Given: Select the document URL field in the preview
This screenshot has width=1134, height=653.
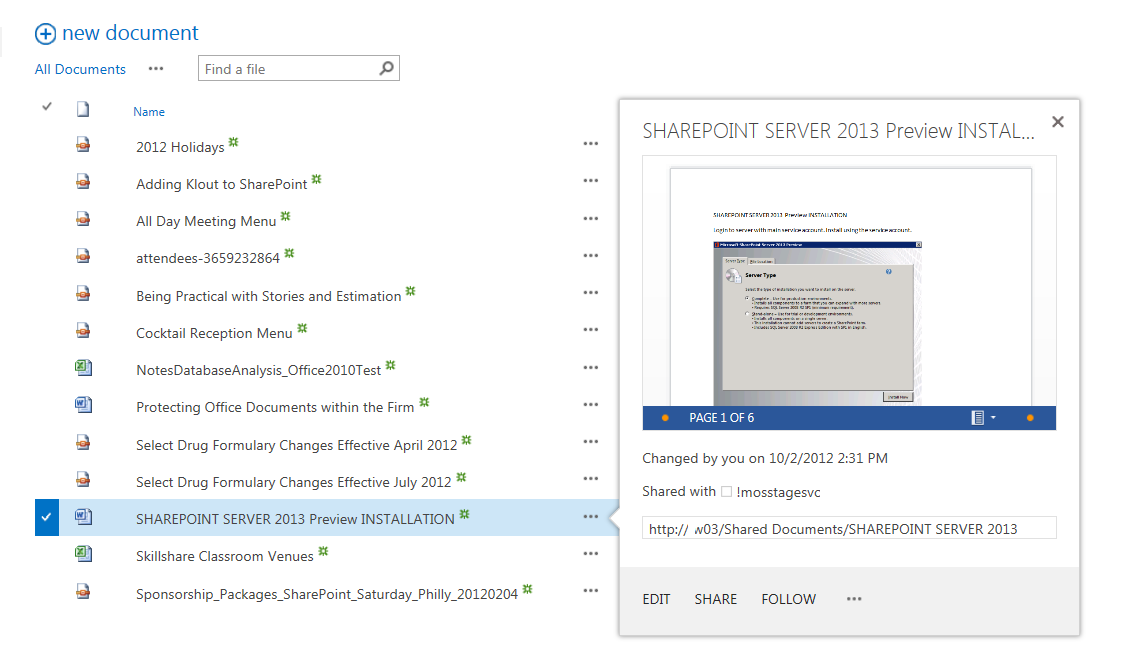Looking at the screenshot, I should 849,527.
